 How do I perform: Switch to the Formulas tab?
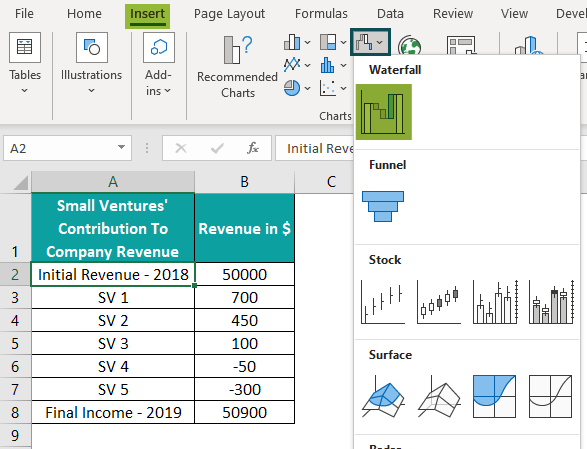click(x=321, y=14)
